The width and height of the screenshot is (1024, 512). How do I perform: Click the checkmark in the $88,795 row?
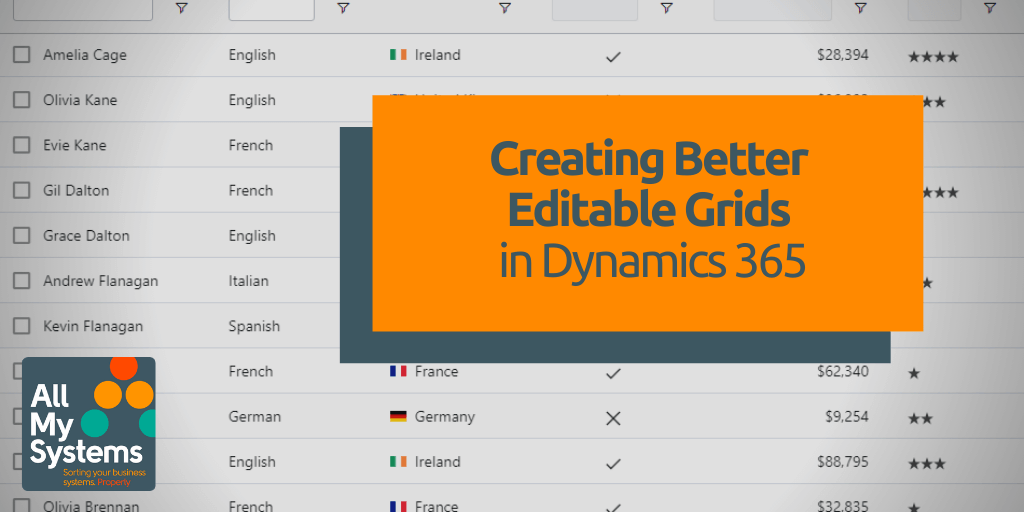(613, 464)
